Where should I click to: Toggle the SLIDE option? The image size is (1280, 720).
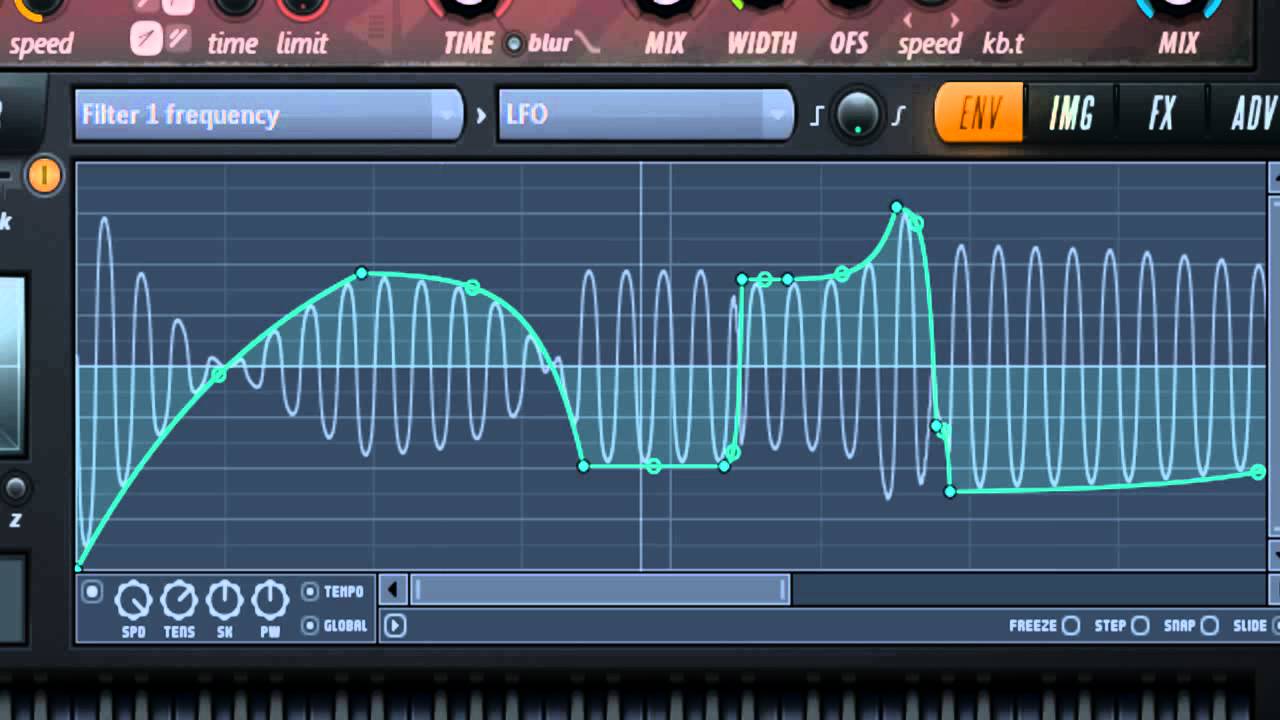[1276, 626]
